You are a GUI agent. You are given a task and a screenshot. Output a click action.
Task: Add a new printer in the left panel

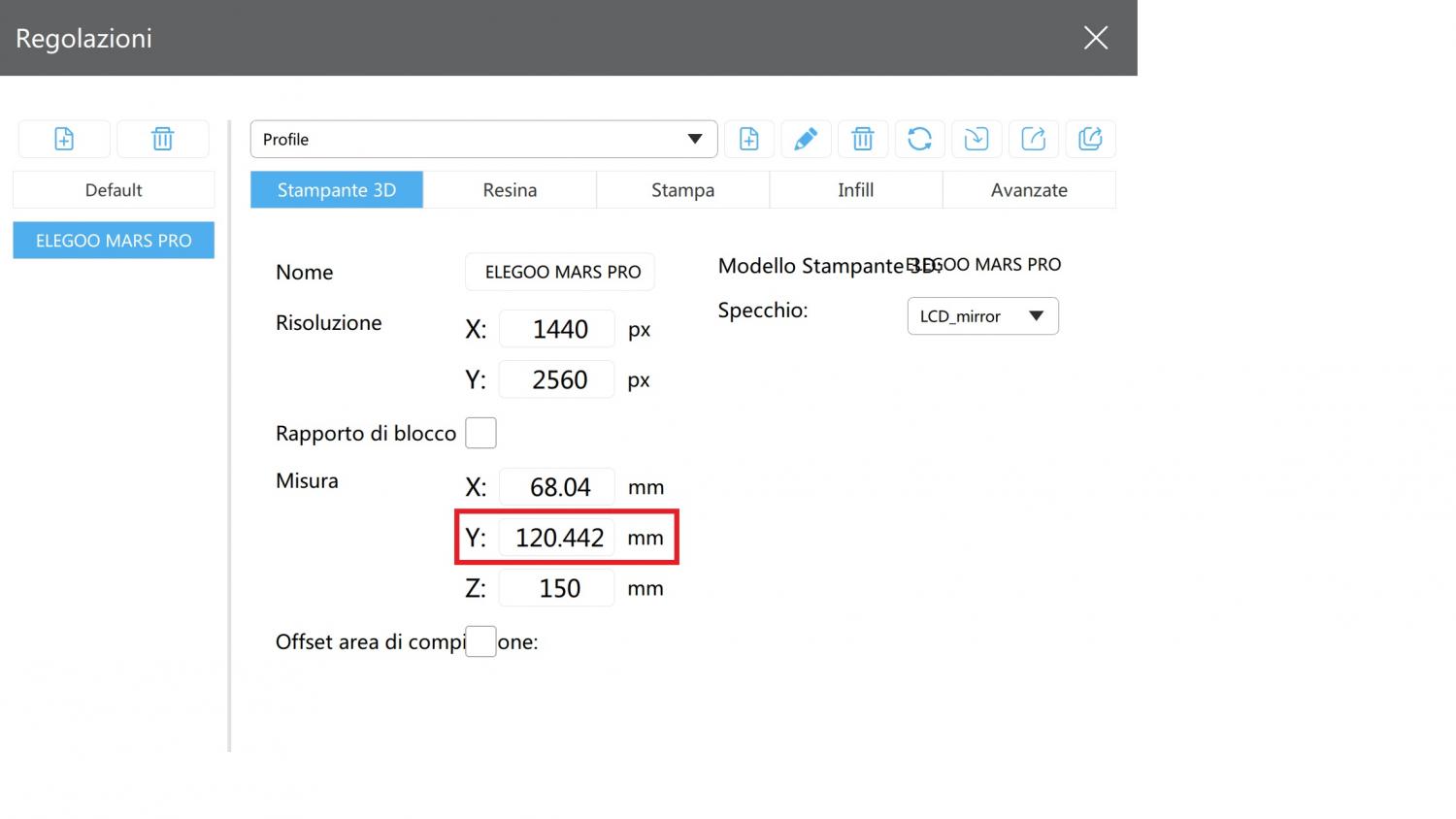64,139
